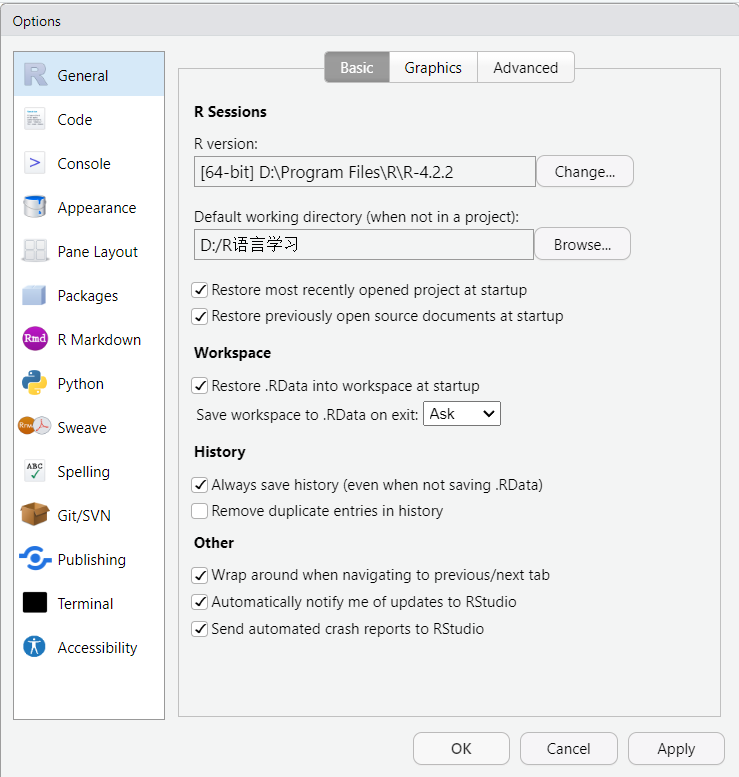Click the Cancel button
Image resolution: width=739 pixels, height=777 pixels.
point(568,748)
